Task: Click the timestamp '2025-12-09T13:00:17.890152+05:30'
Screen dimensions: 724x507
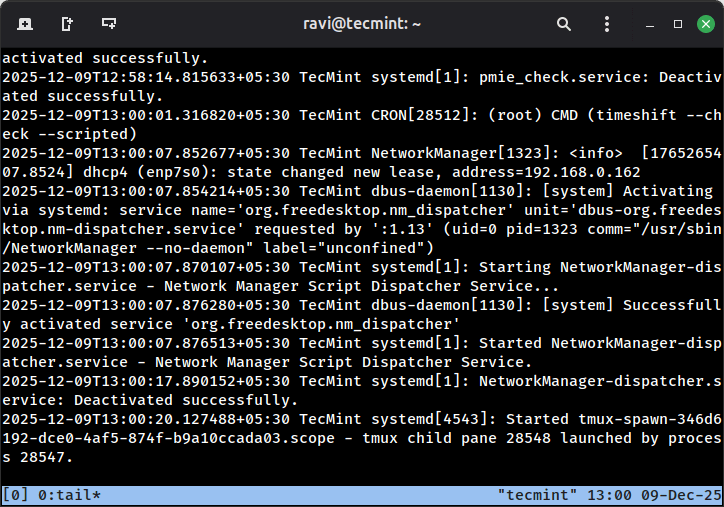Action: tap(146, 381)
